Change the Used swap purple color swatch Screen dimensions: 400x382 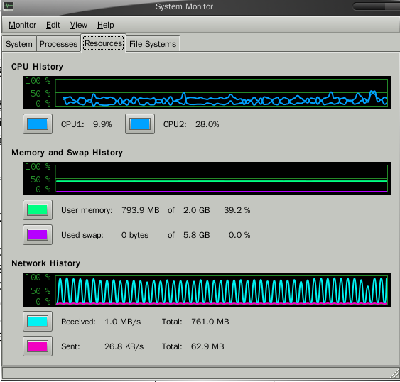[38, 235]
